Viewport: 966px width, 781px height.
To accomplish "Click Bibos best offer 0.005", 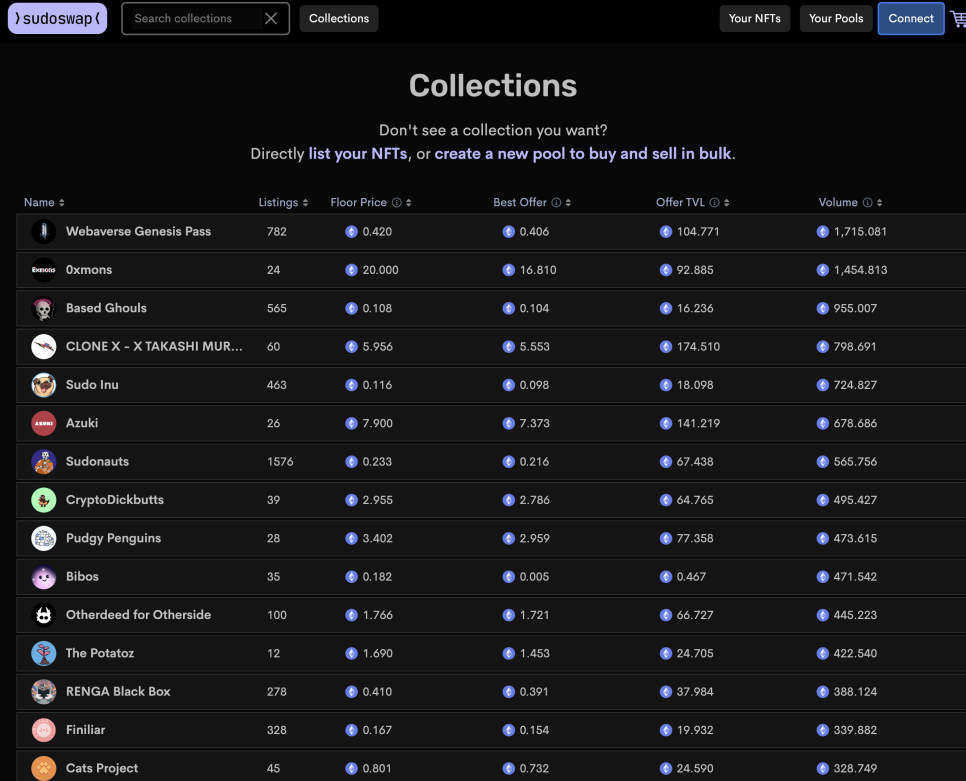I will click(534, 577).
